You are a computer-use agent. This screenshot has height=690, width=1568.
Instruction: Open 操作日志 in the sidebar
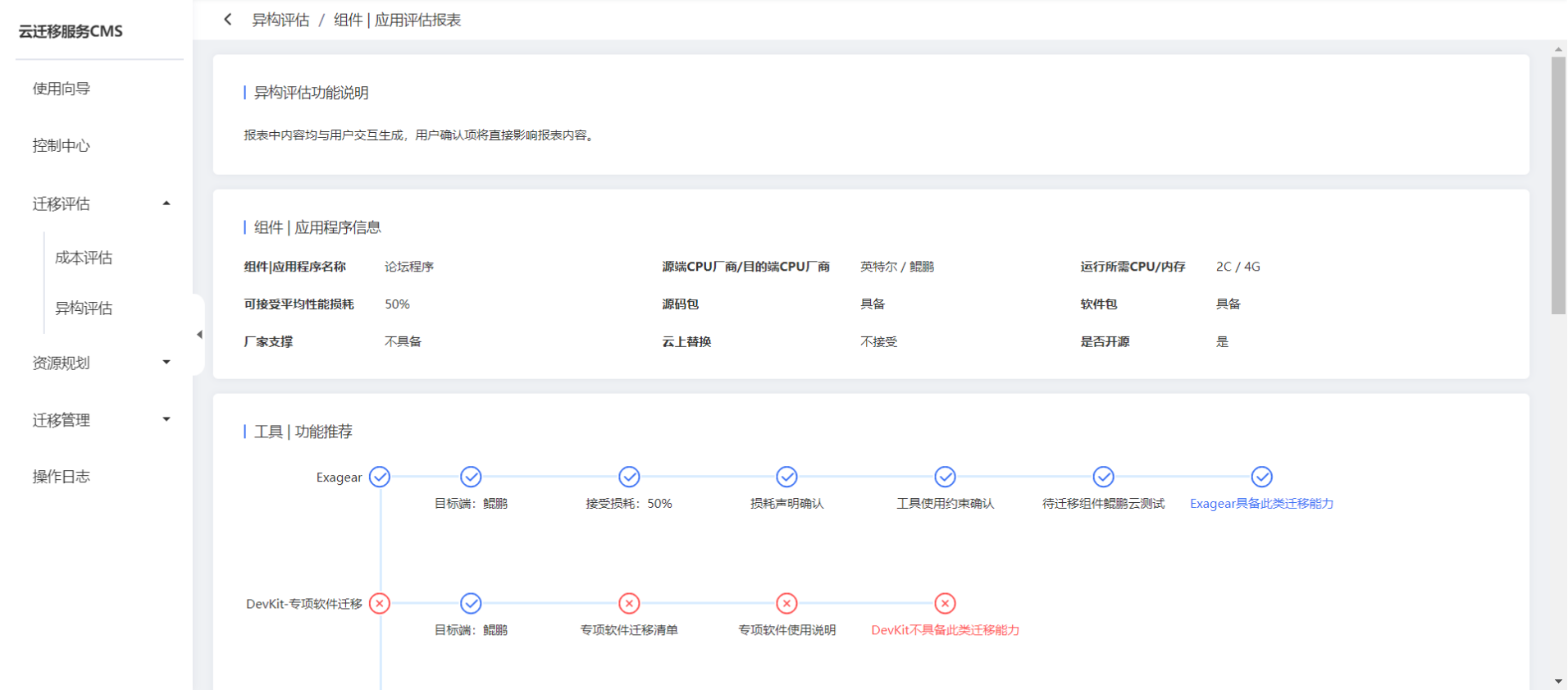tap(62, 477)
